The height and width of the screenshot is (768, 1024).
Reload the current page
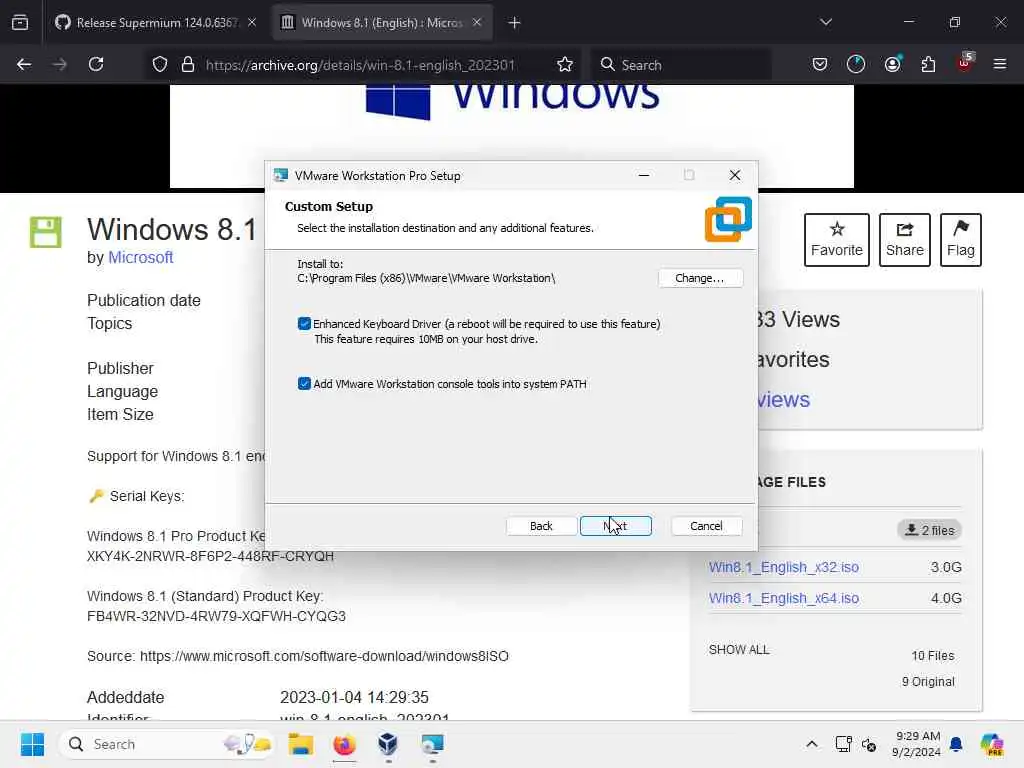tap(96, 65)
